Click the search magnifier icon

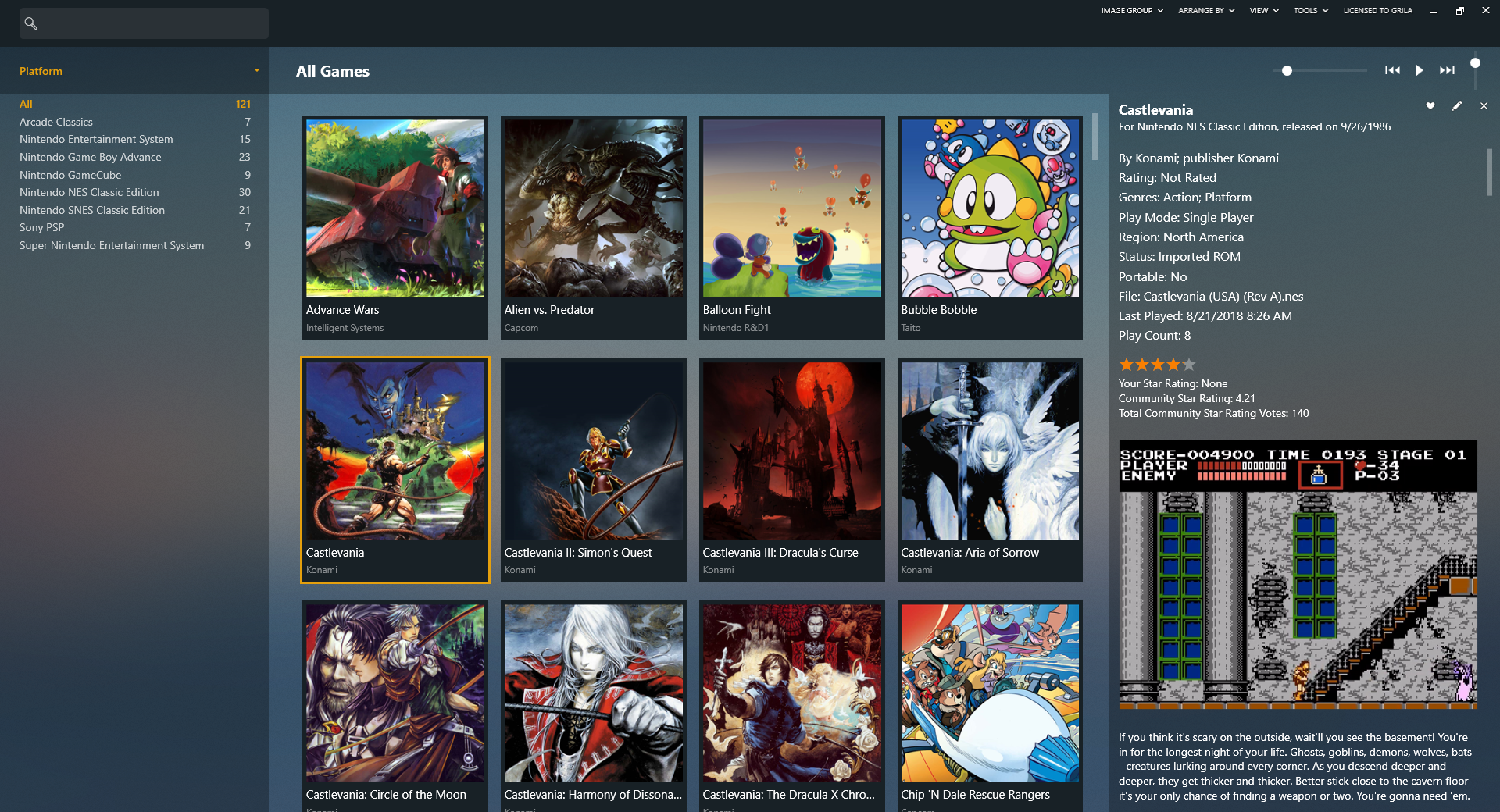[31, 23]
